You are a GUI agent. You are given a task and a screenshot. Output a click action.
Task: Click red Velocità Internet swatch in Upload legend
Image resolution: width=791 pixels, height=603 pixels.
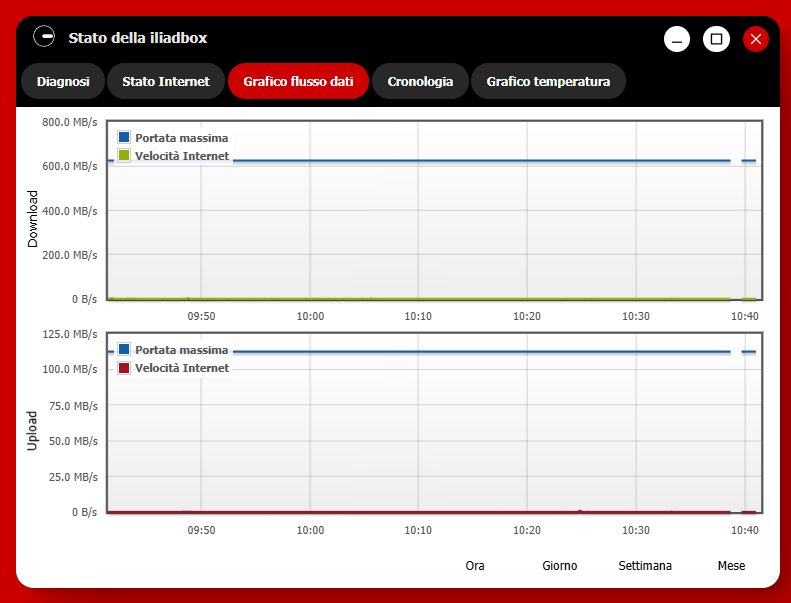[124, 368]
